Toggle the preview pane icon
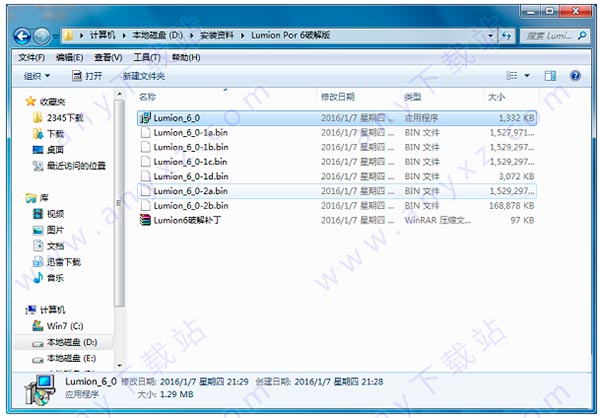 tap(550, 76)
